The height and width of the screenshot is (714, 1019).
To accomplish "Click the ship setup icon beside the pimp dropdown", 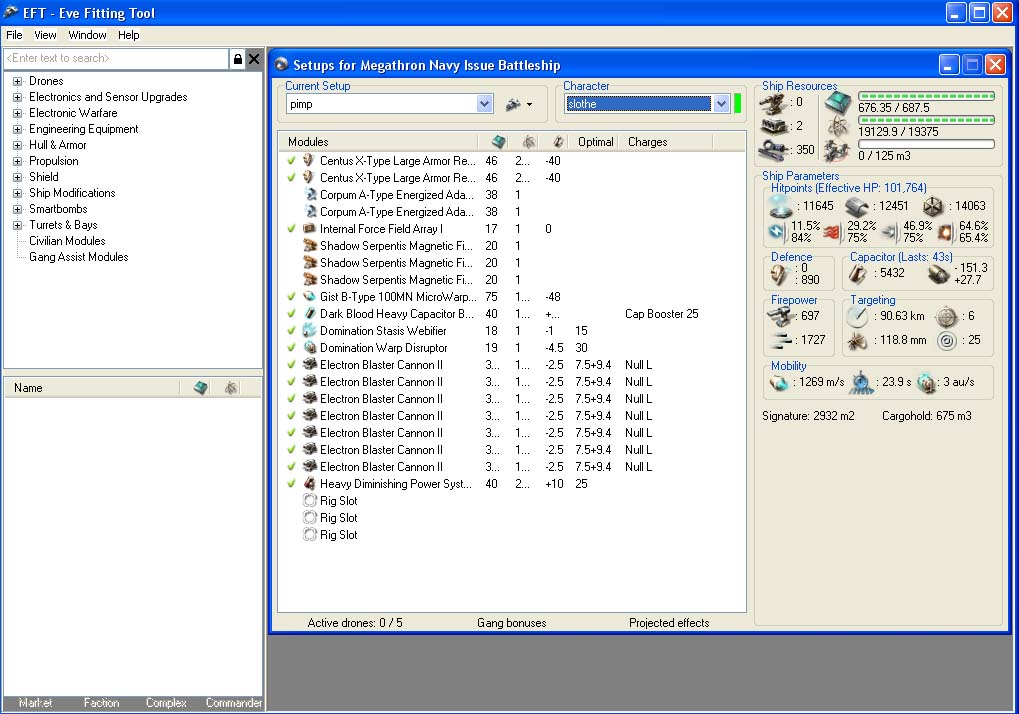I will tap(514, 104).
